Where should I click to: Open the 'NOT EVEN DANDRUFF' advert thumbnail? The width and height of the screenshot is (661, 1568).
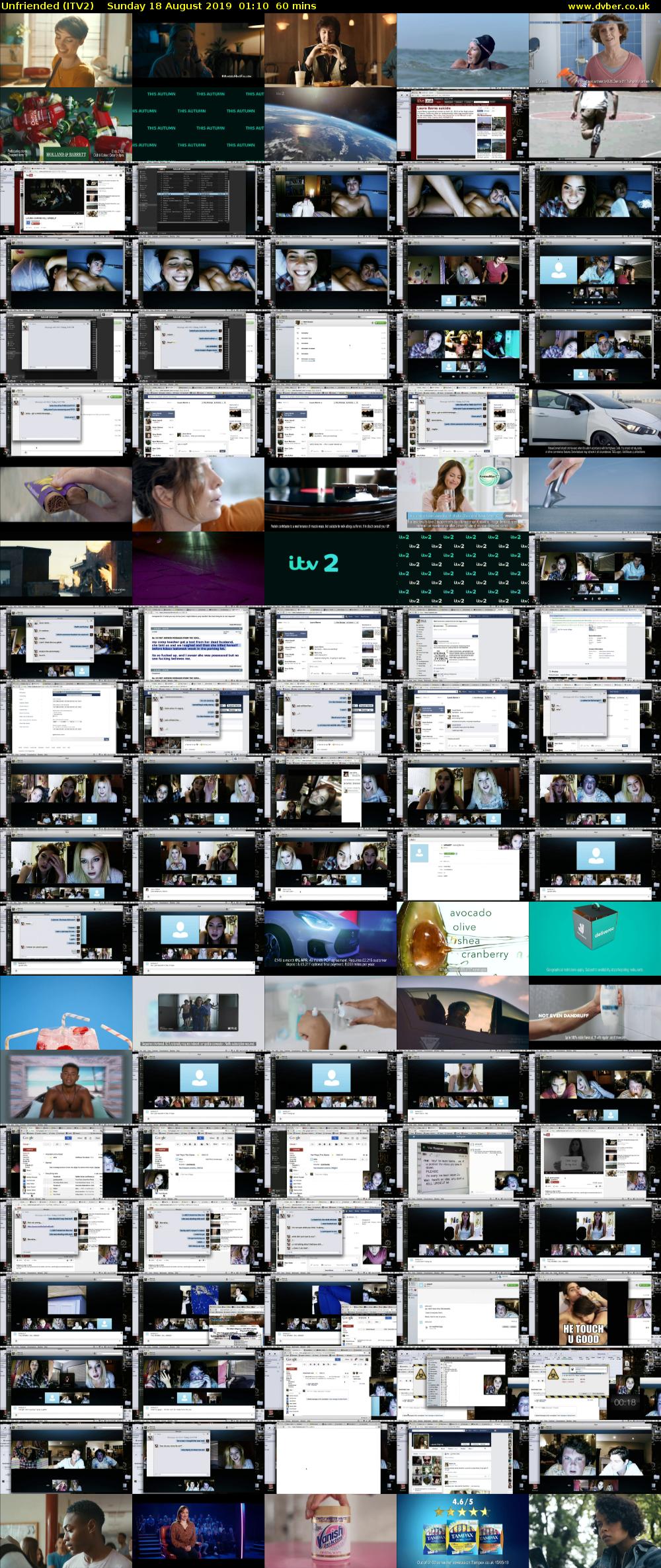tap(595, 1013)
